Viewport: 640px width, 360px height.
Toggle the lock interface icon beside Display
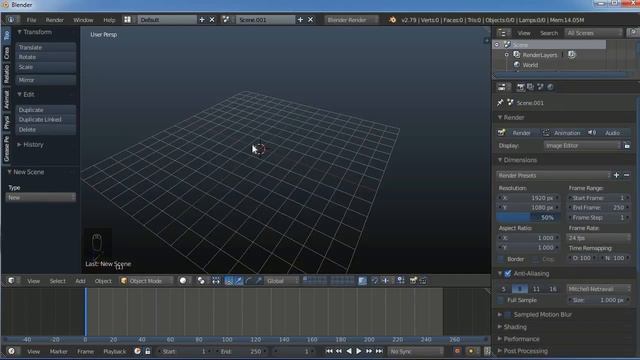pos(627,146)
